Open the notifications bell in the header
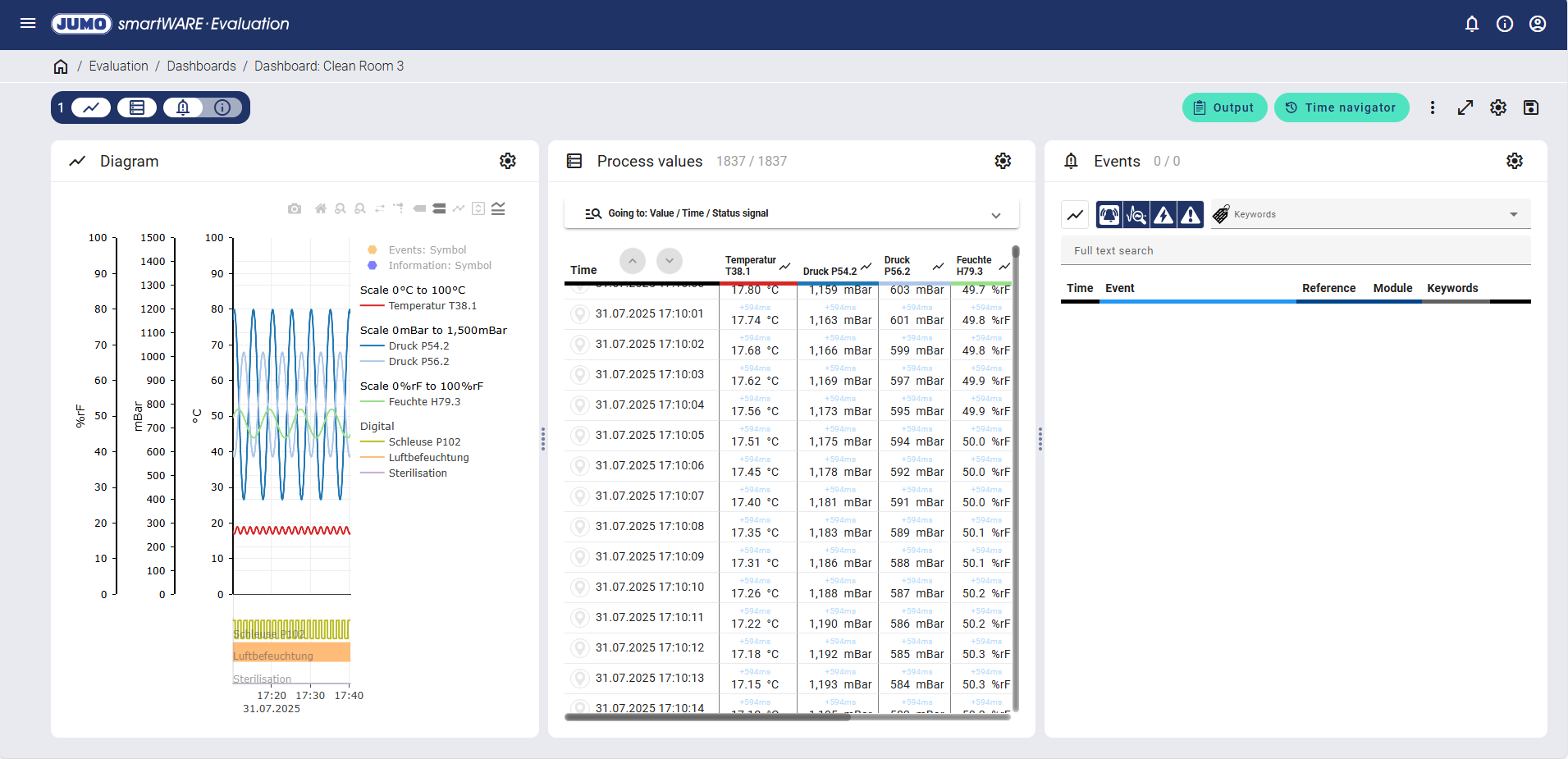This screenshot has height=759, width=1568. tap(1472, 24)
